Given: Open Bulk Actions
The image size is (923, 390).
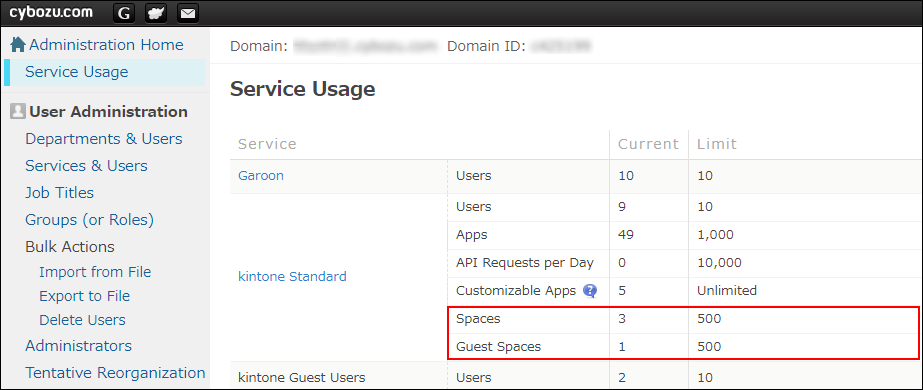Looking at the screenshot, I should coord(69,247).
